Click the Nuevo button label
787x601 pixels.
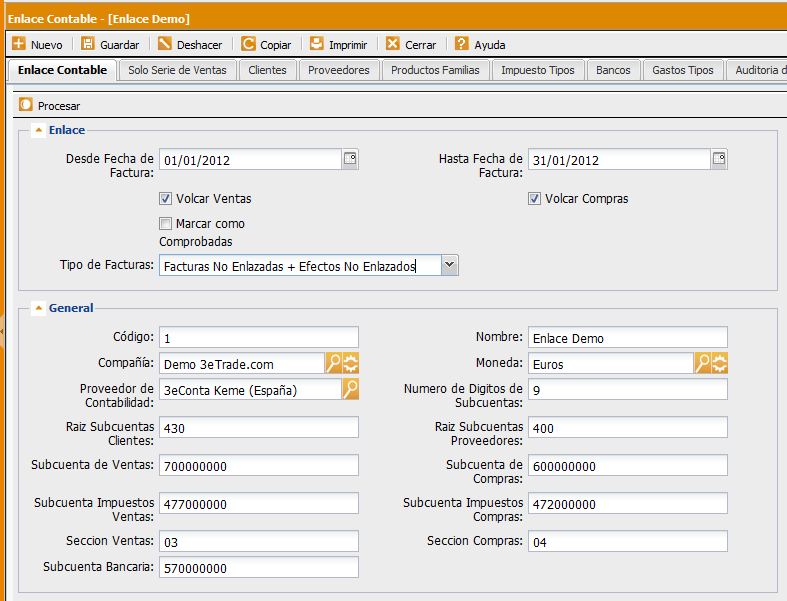click(47, 45)
